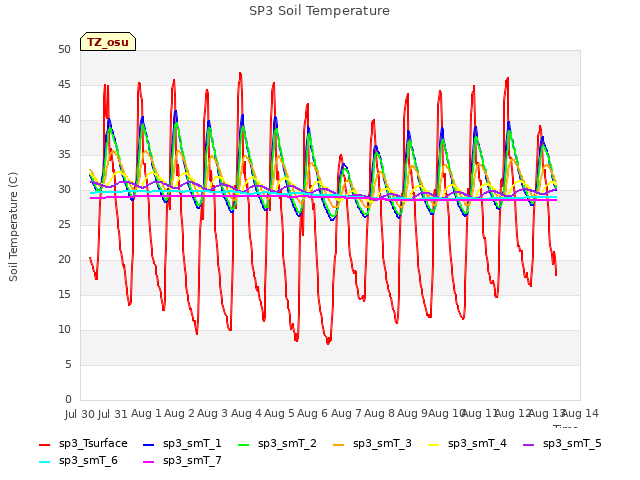The image size is (640, 480).
Task: Click the 10 y-axis tick label
Action: click(x=64, y=329)
